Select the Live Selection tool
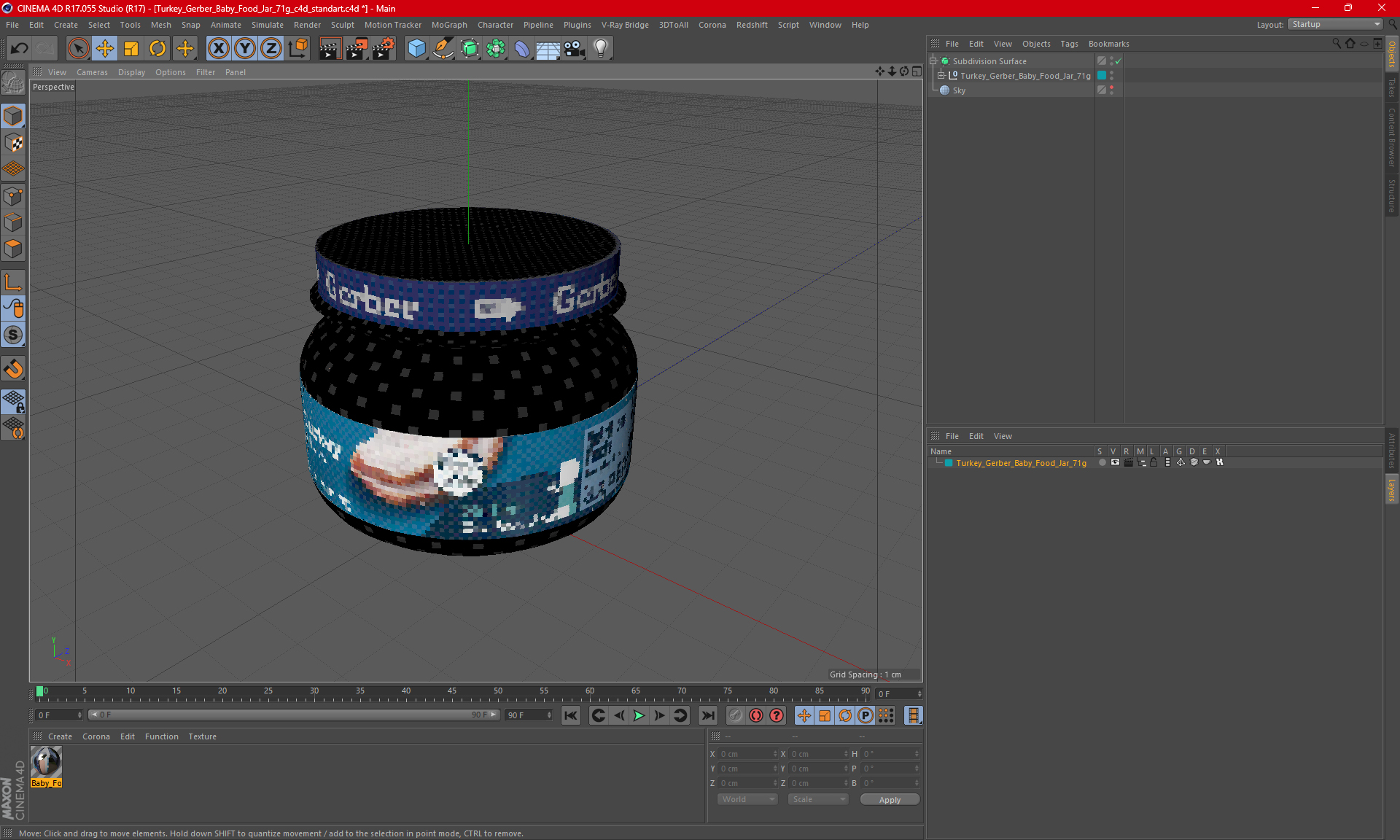 point(78,49)
